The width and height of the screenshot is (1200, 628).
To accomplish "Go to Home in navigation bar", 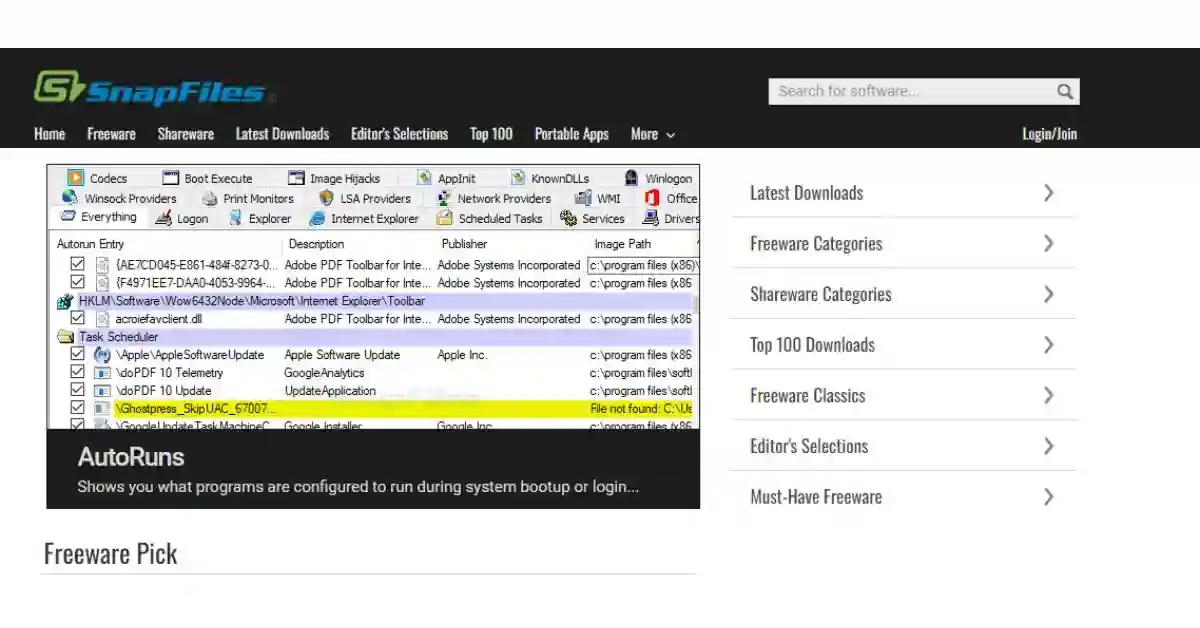I will coord(50,134).
